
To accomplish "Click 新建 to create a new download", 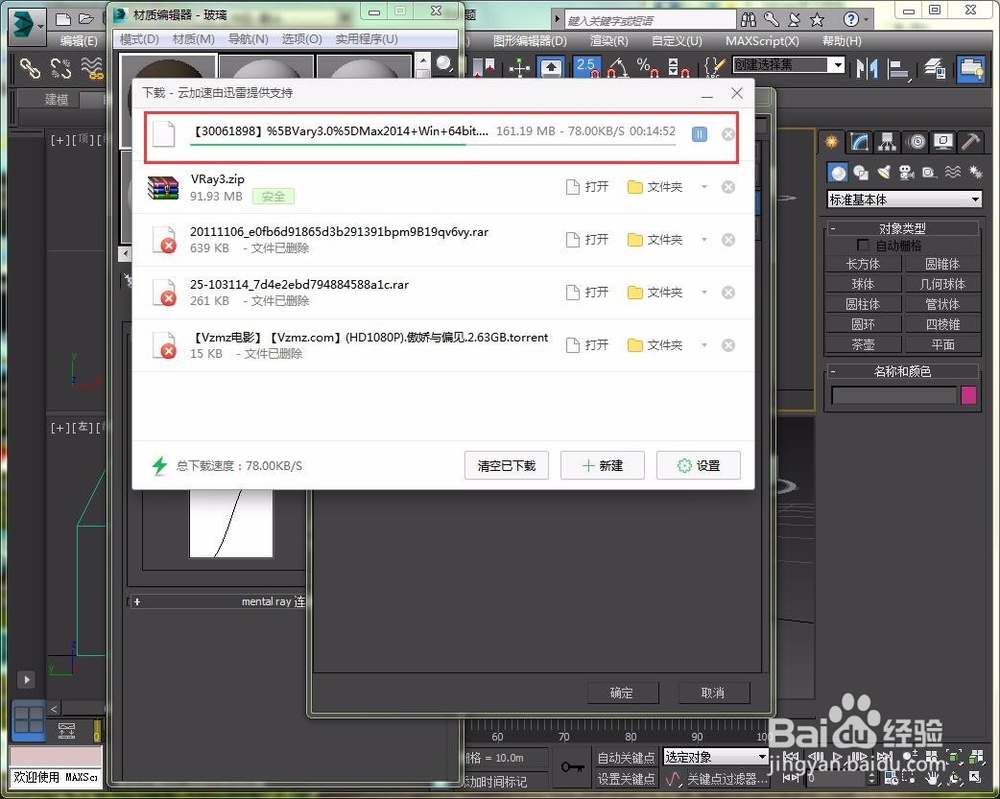I will tap(603, 465).
